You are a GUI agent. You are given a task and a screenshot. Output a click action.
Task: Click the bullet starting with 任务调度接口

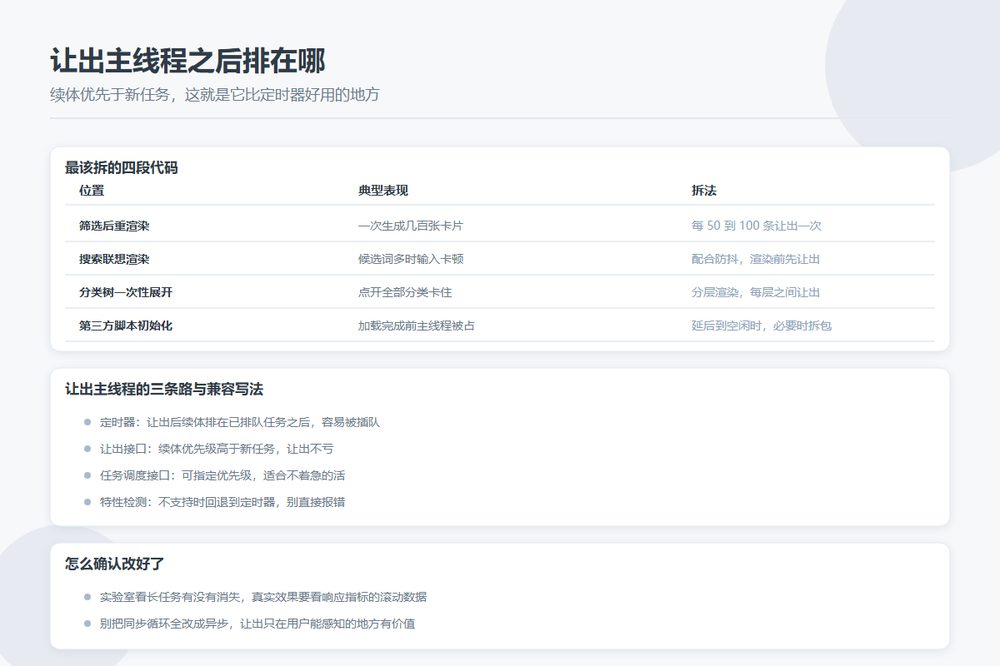pos(222,475)
